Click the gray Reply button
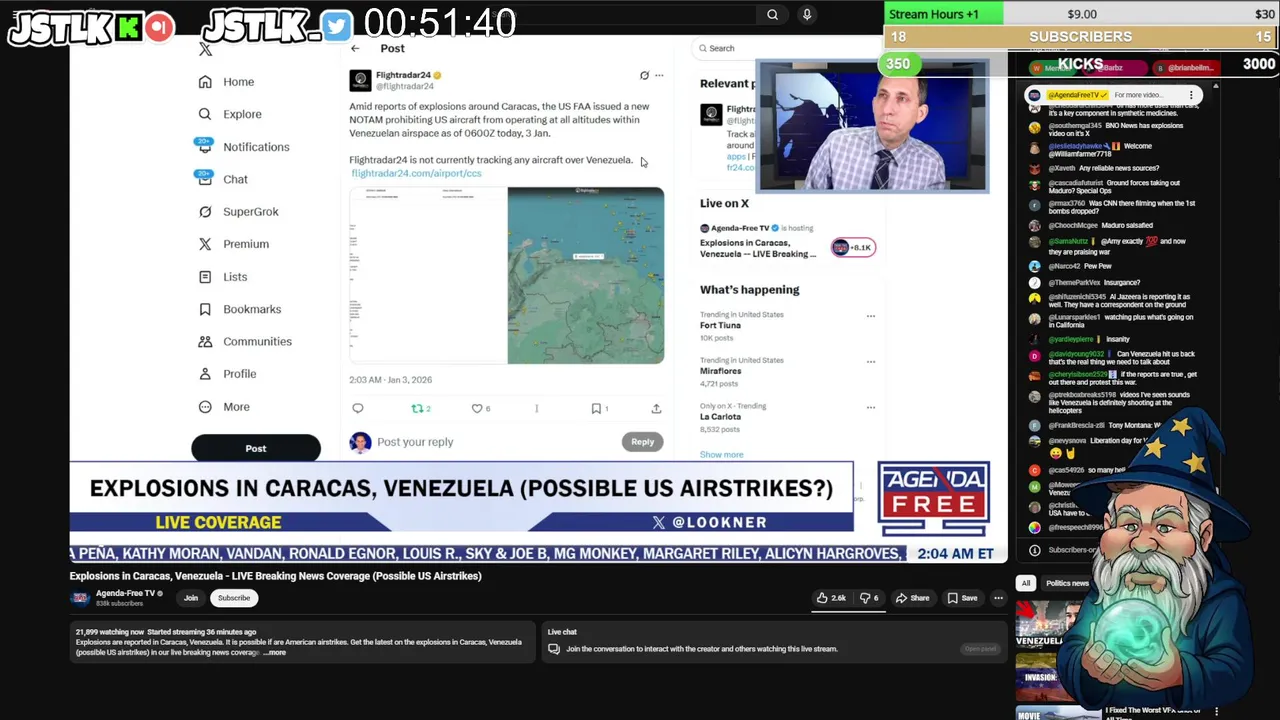Viewport: 1280px width, 720px height. tap(642, 442)
